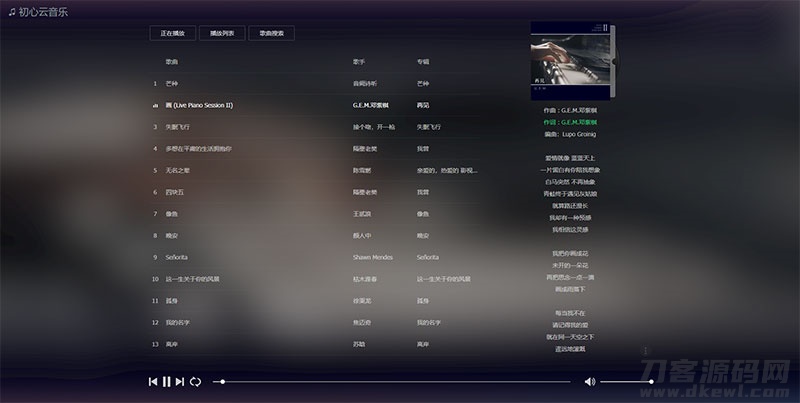Play song number 13 离岸
Viewport: 800px width, 403px height.
pyautogui.click(x=172, y=344)
